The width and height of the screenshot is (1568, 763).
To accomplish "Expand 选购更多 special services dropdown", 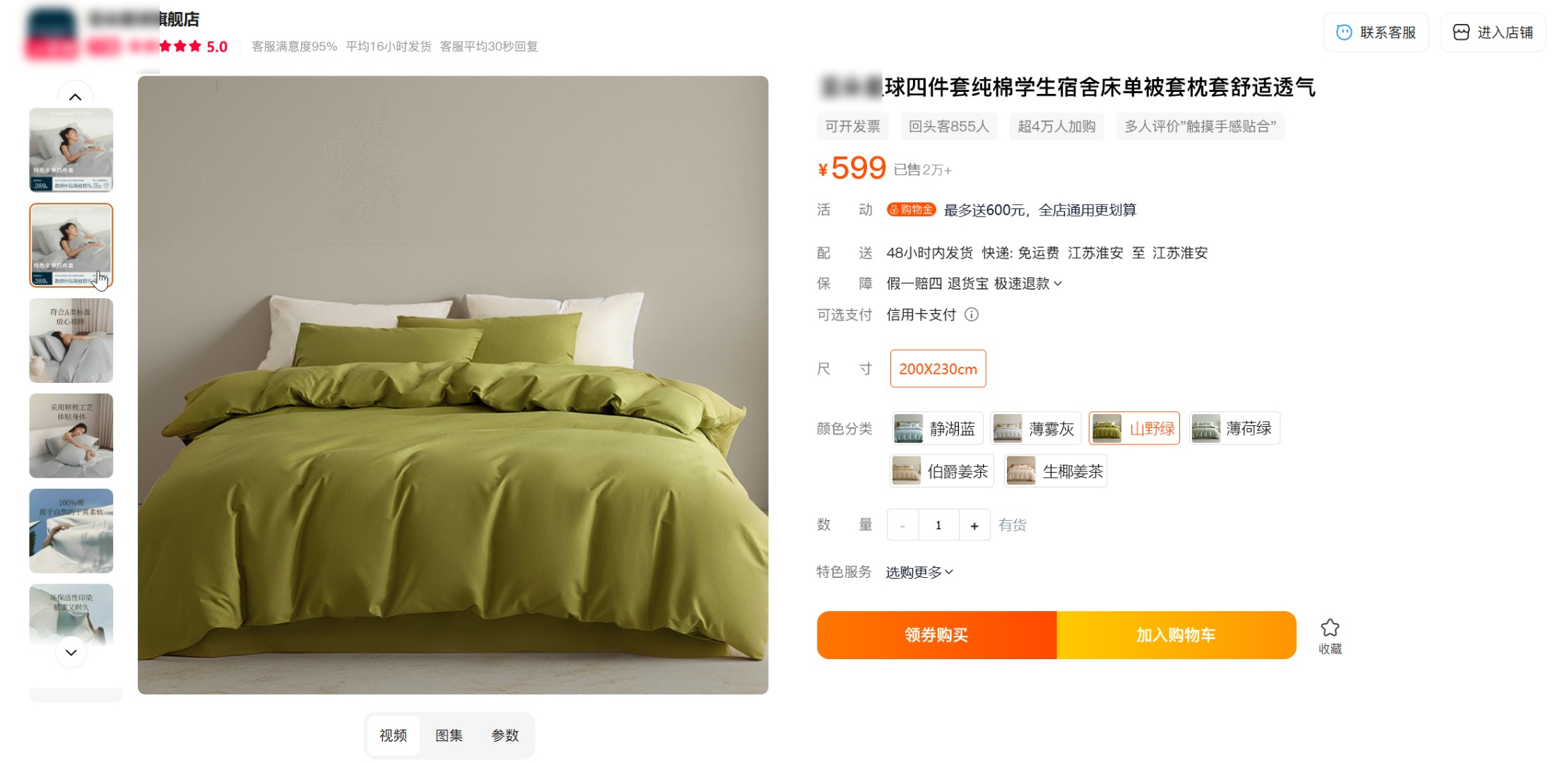I will [x=919, y=572].
